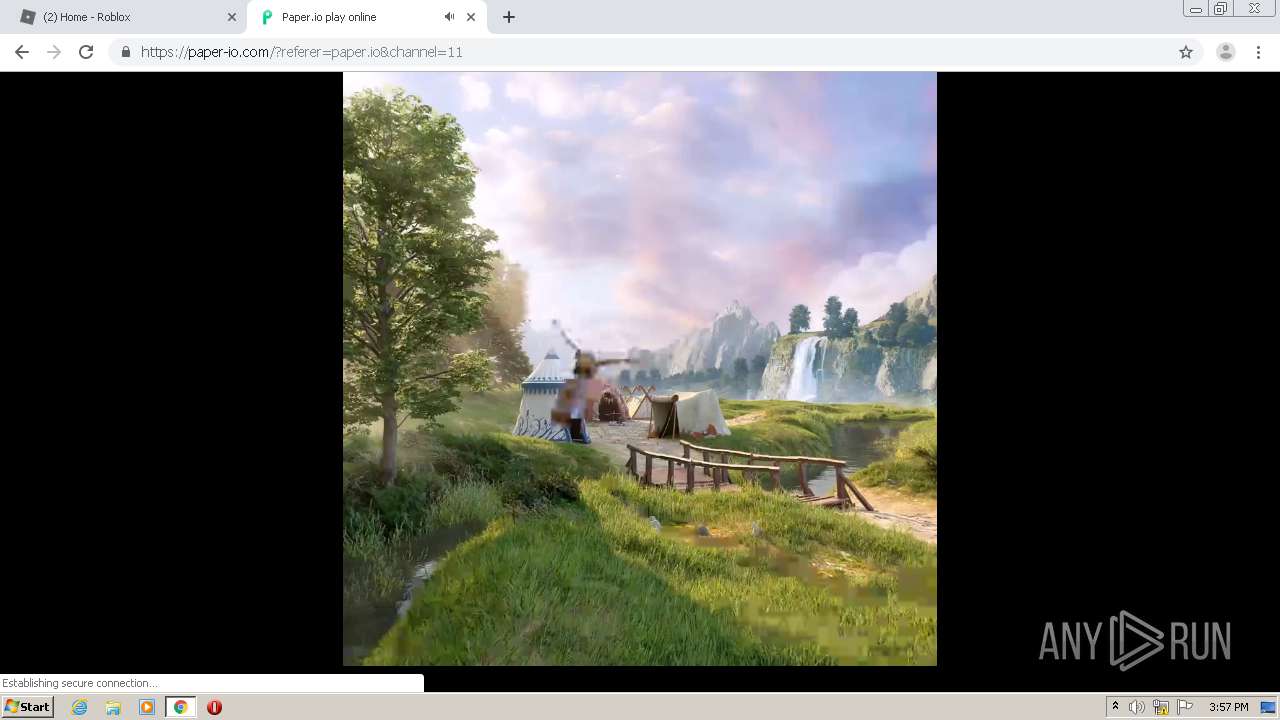Launch Internet Explorer from taskbar
The width and height of the screenshot is (1280, 720).
80,707
